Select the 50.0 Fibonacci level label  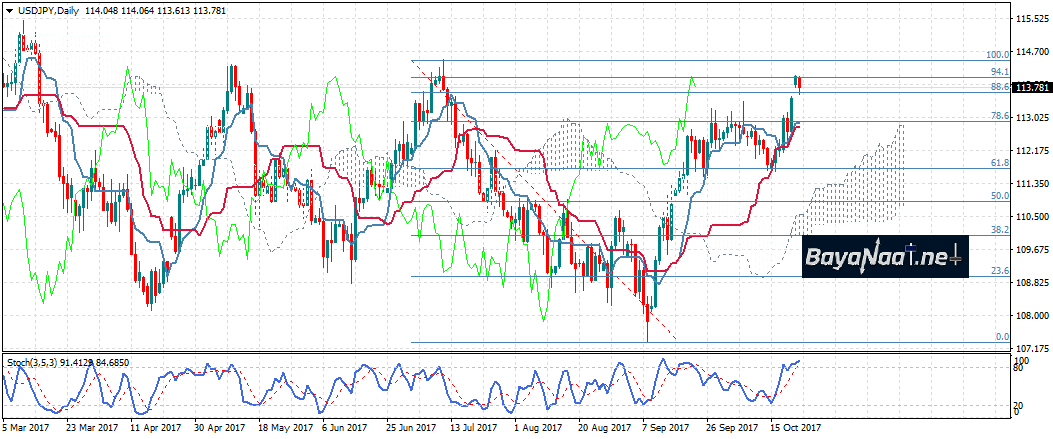(999, 196)
